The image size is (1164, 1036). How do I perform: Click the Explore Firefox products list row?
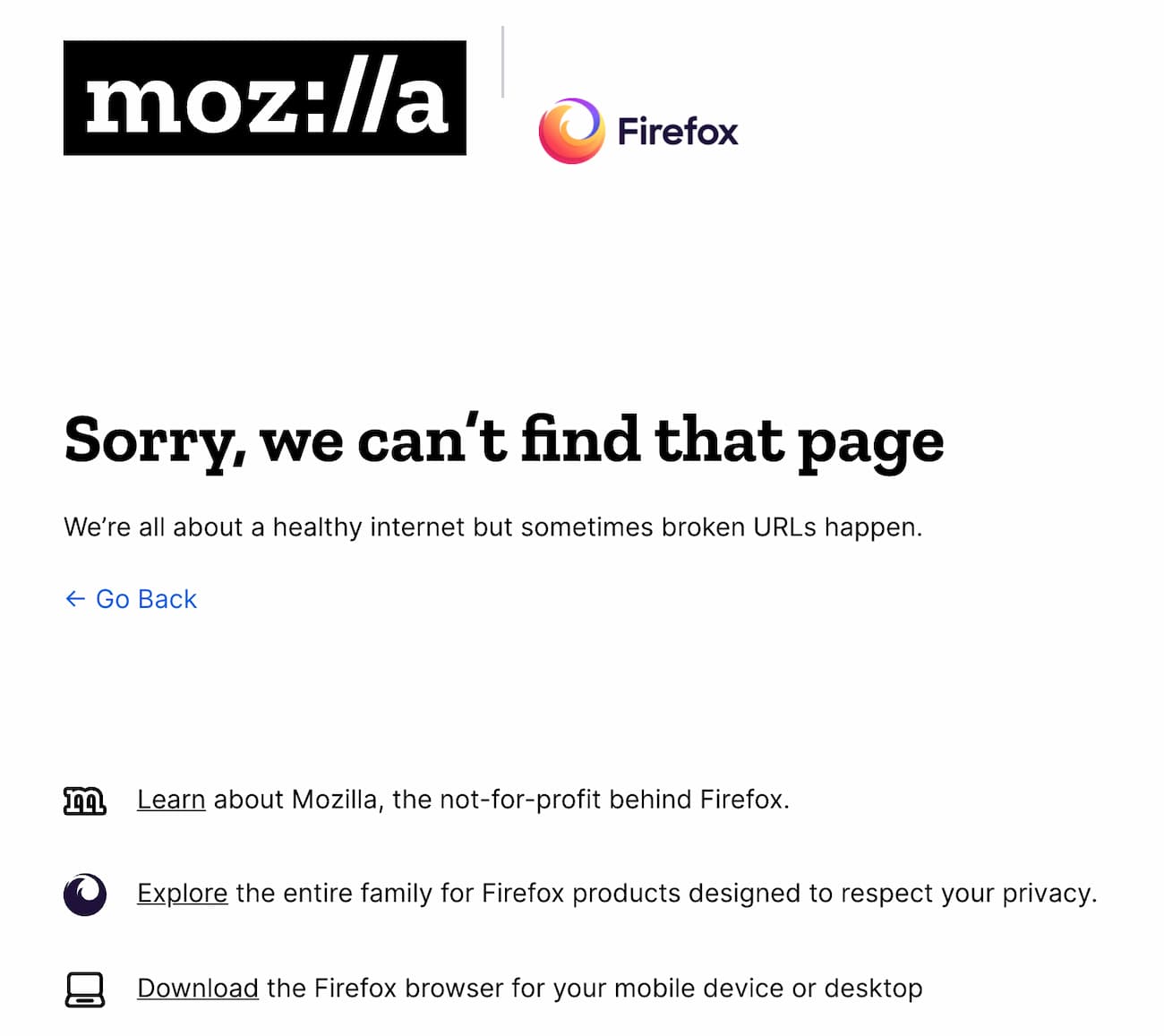(580, 894)
